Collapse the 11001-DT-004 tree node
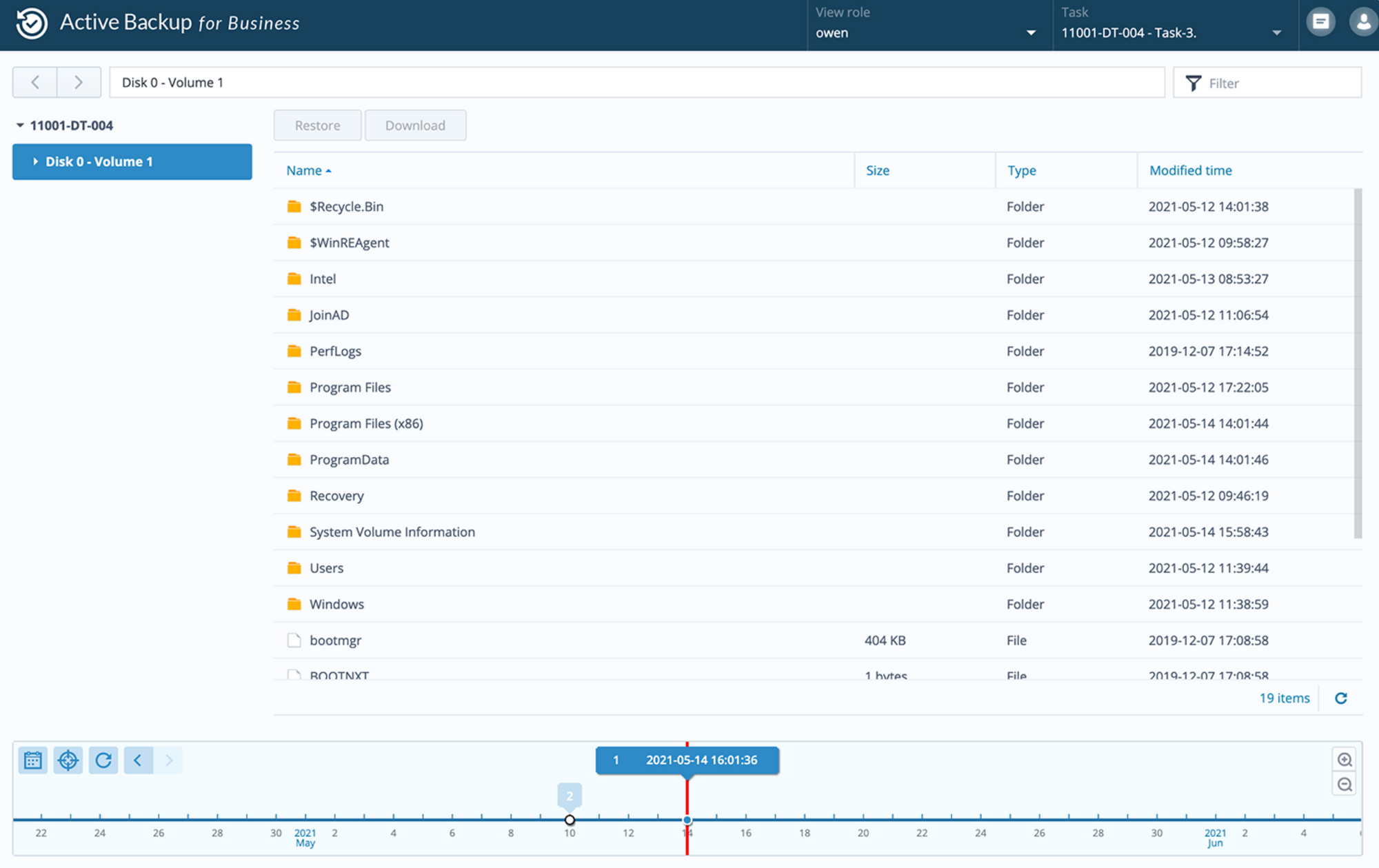 tap(20, 125)
